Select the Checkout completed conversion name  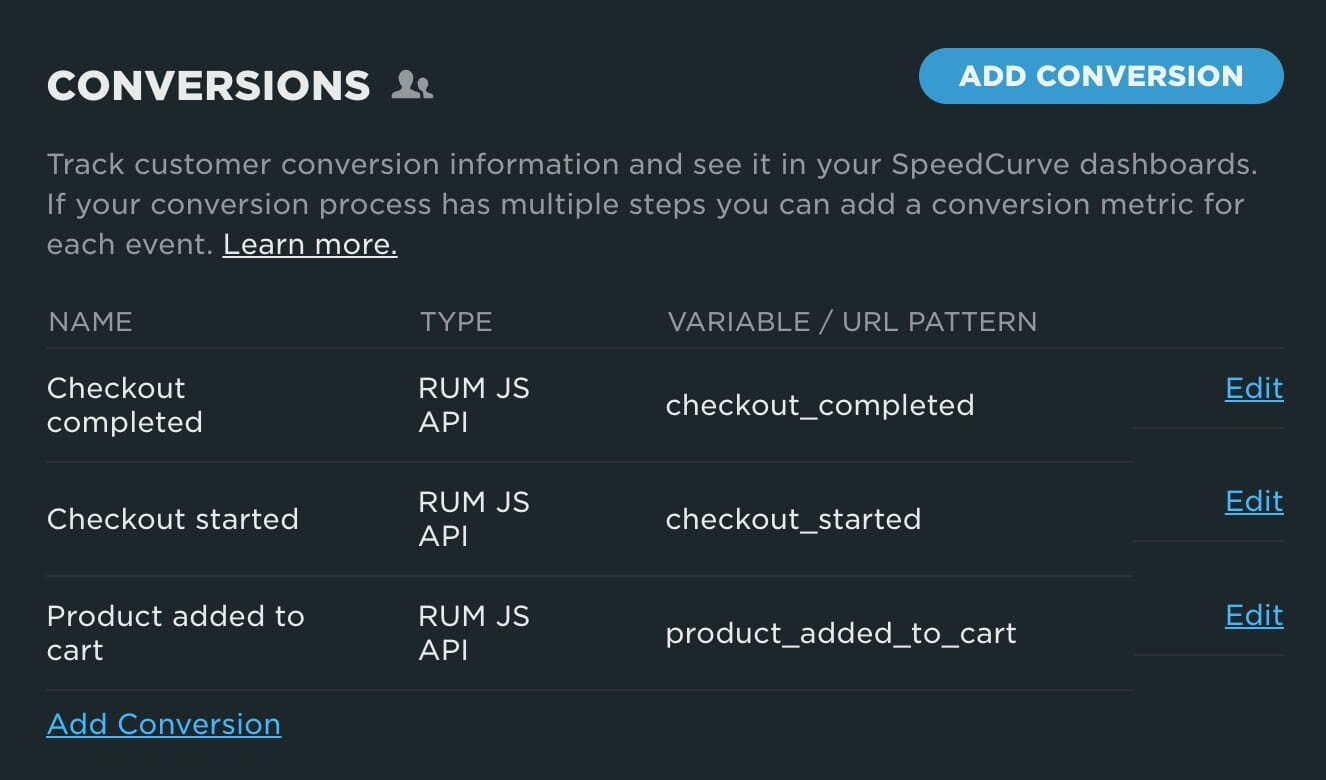coord(124,405)
